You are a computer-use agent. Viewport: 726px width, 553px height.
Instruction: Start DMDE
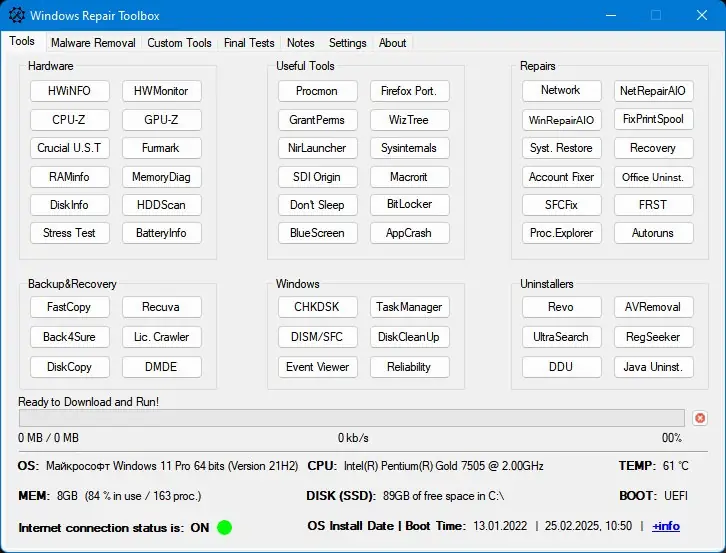(x=162, y=367)
